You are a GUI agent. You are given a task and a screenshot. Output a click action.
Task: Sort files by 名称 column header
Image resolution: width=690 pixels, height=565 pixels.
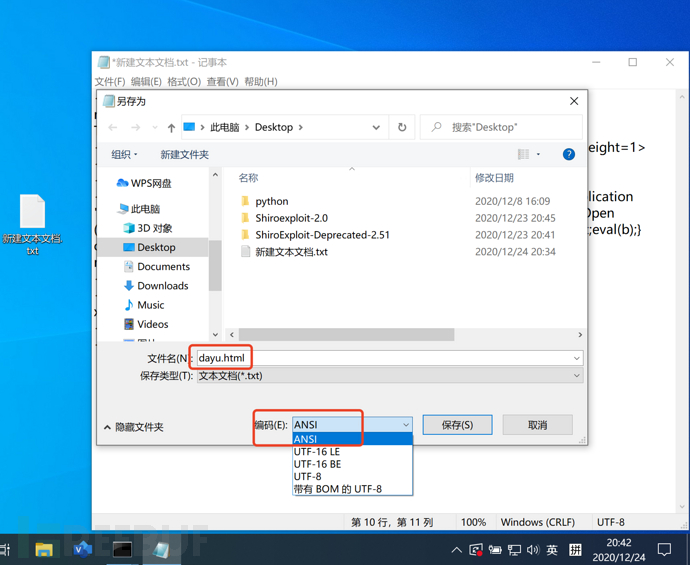click(248, 178)
